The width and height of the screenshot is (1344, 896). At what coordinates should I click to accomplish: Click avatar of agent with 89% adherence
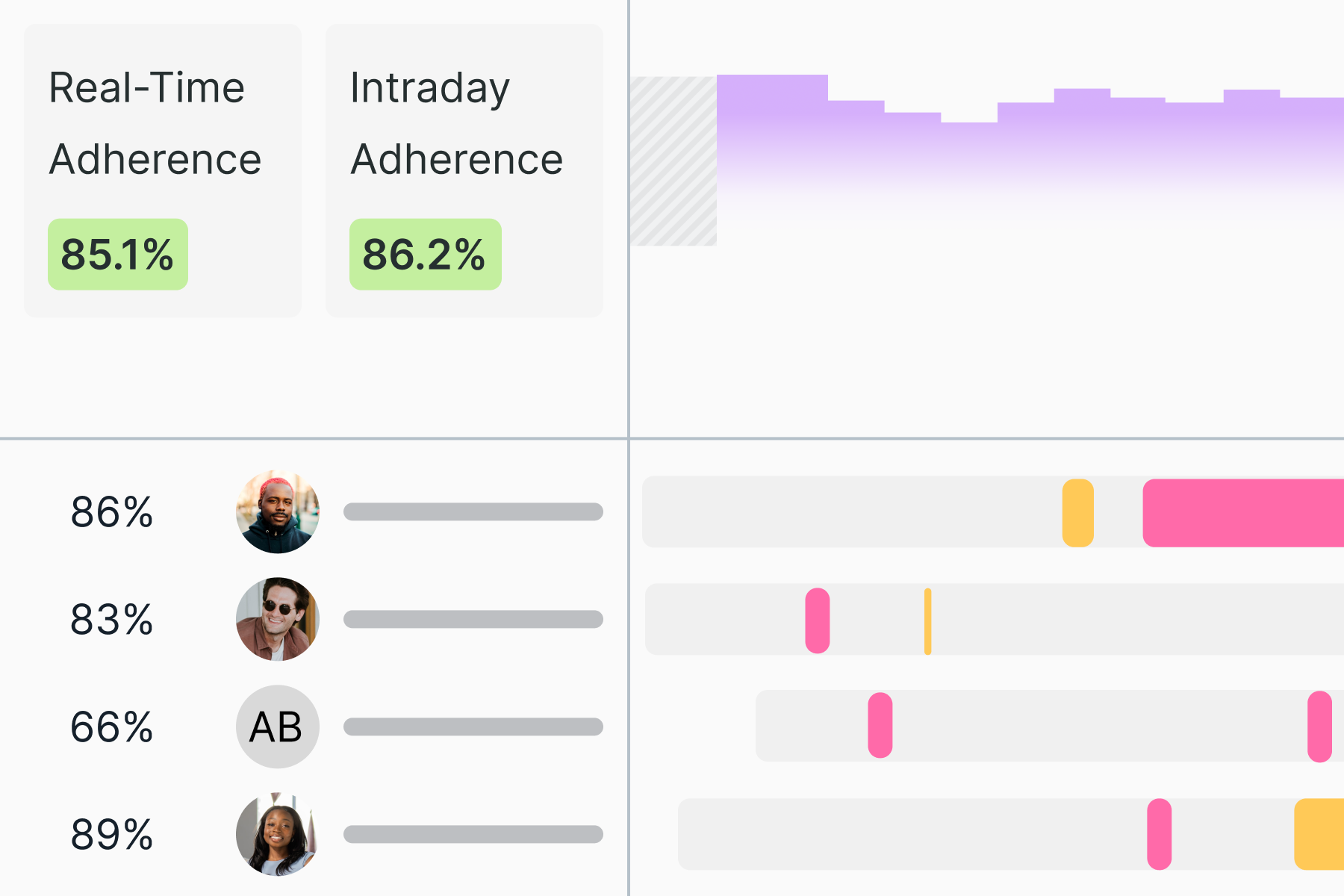pos(278,834)
